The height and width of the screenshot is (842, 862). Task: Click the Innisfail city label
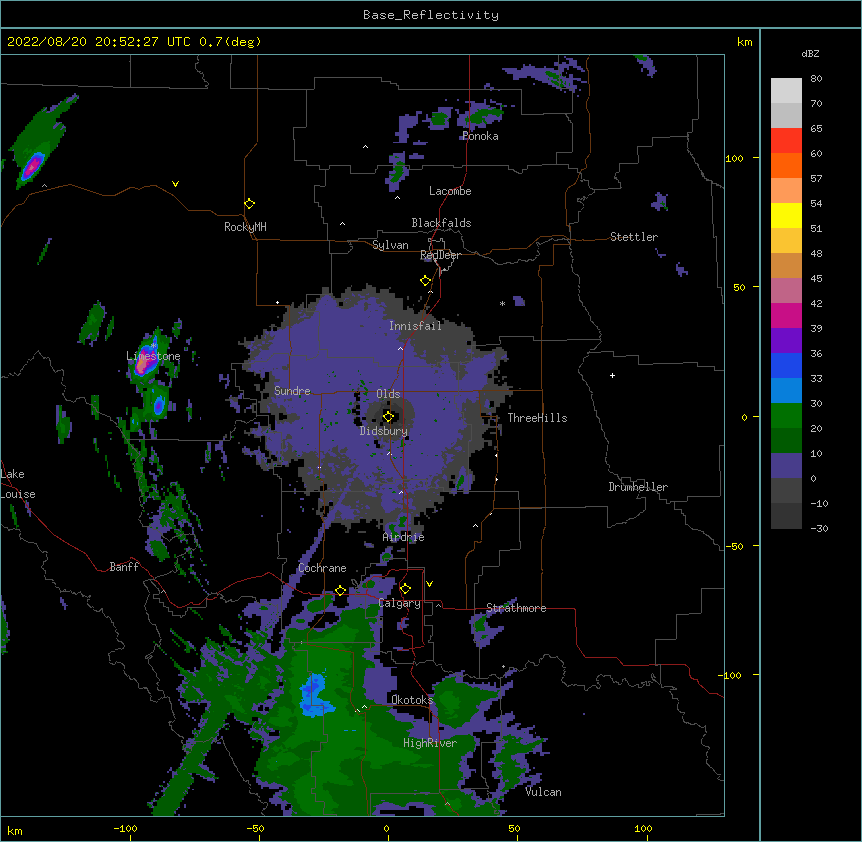(x=415, y=326)
